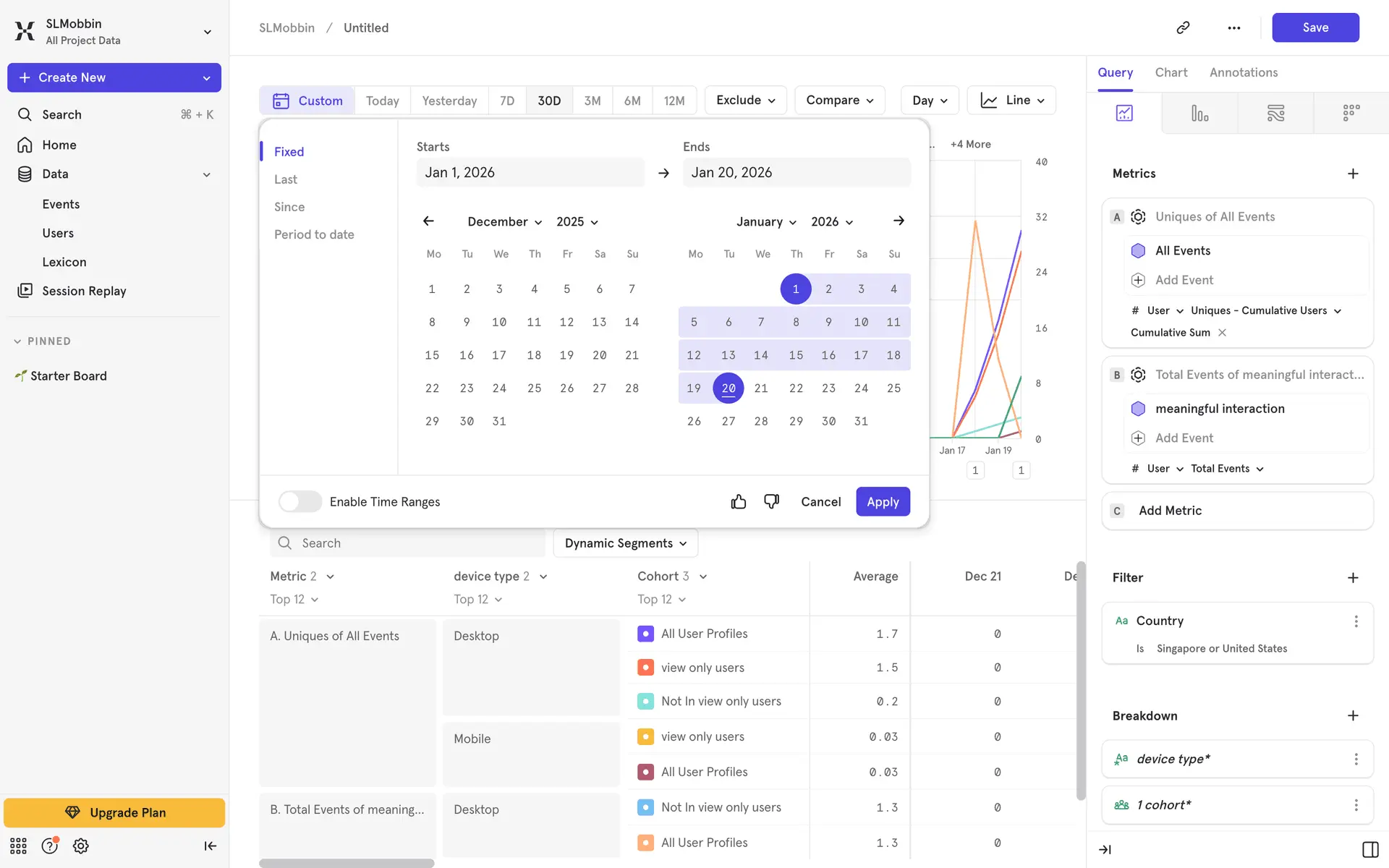Select the 30D date preset
The image size is (1389, 868).
548,101
